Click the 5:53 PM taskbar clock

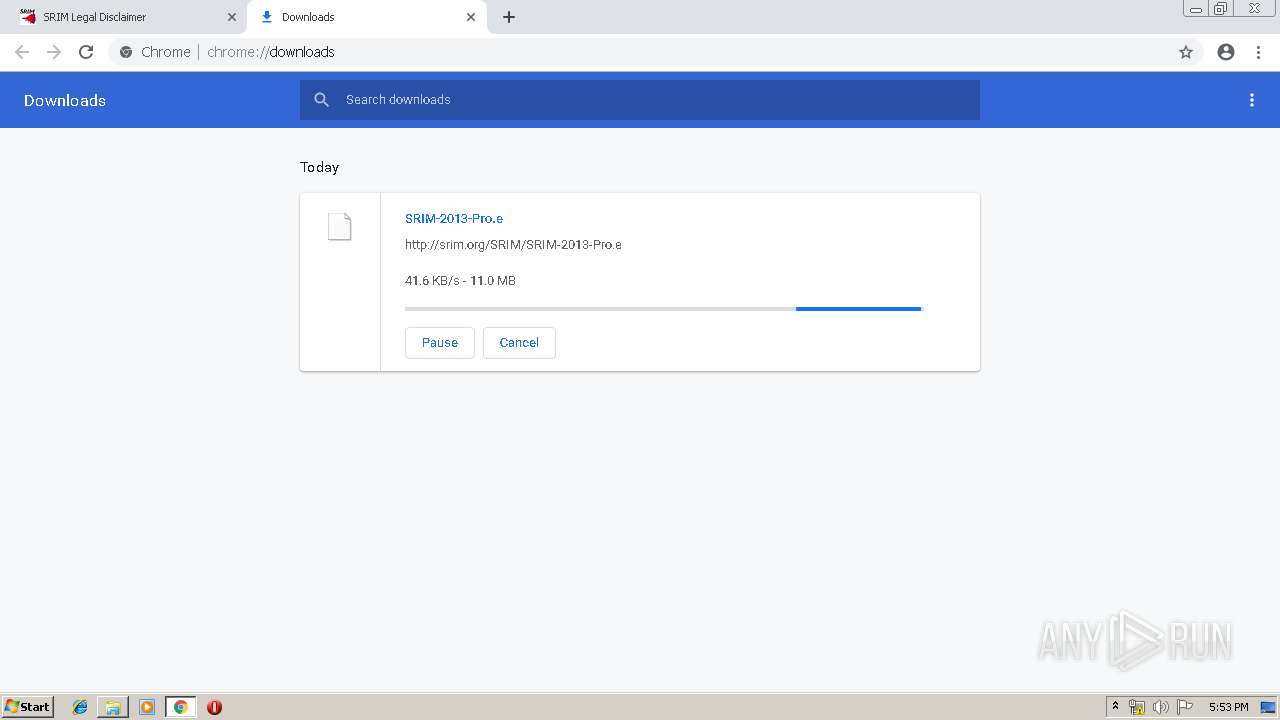pos(1228,707)
